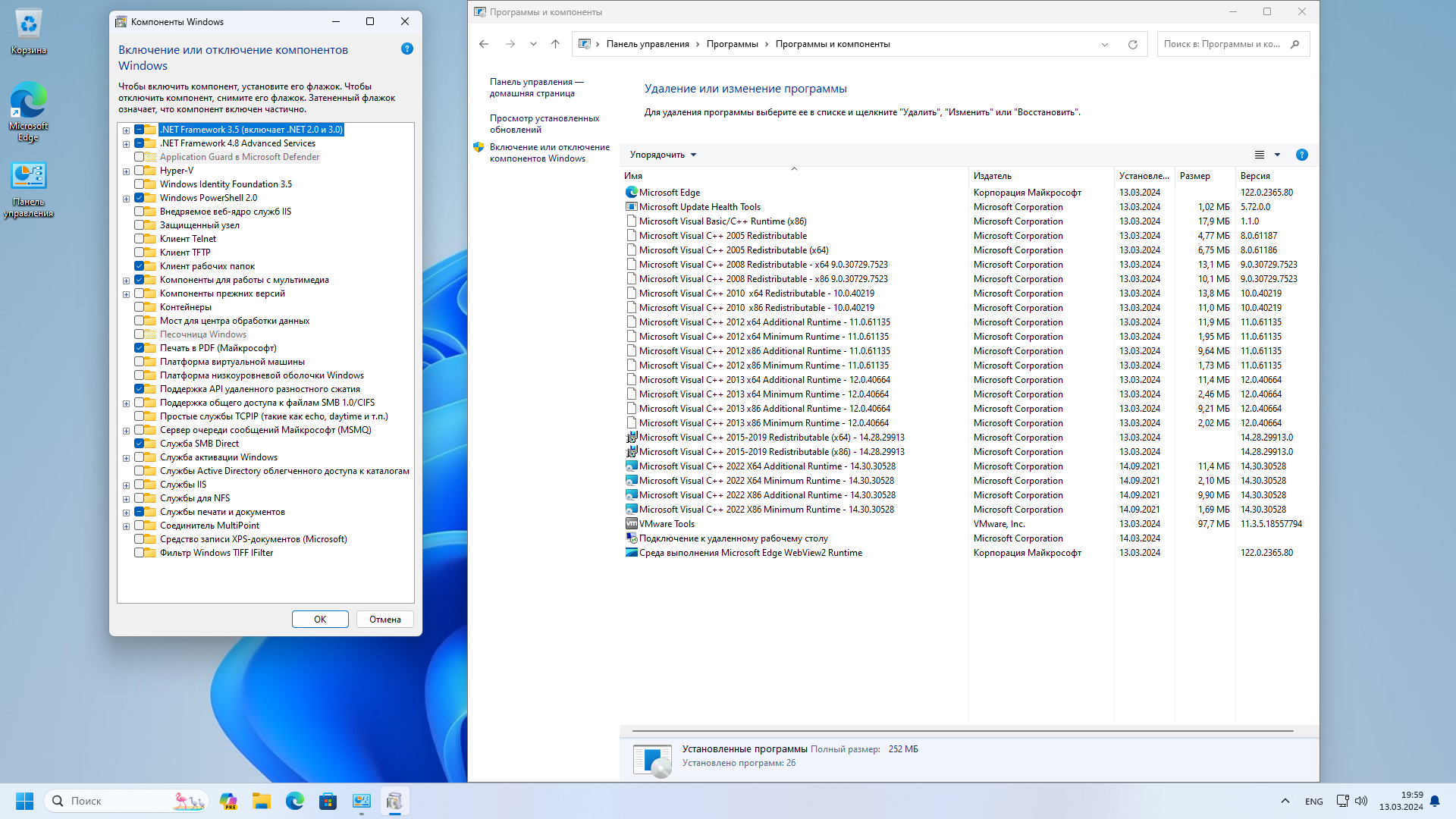Open Microsoft Store from the taskbar

click(x=328, y=801)
